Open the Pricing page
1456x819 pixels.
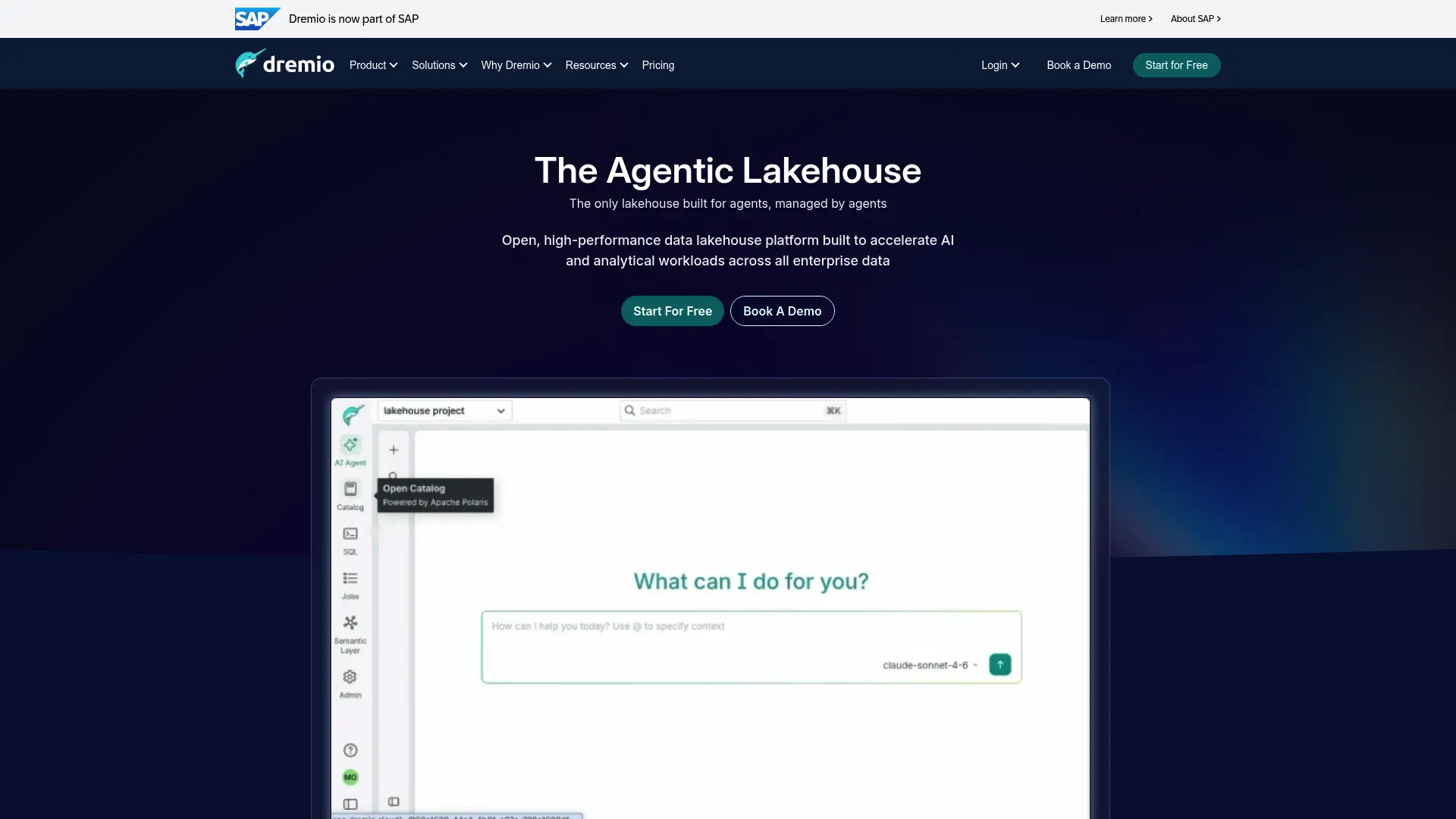[658, 65]
